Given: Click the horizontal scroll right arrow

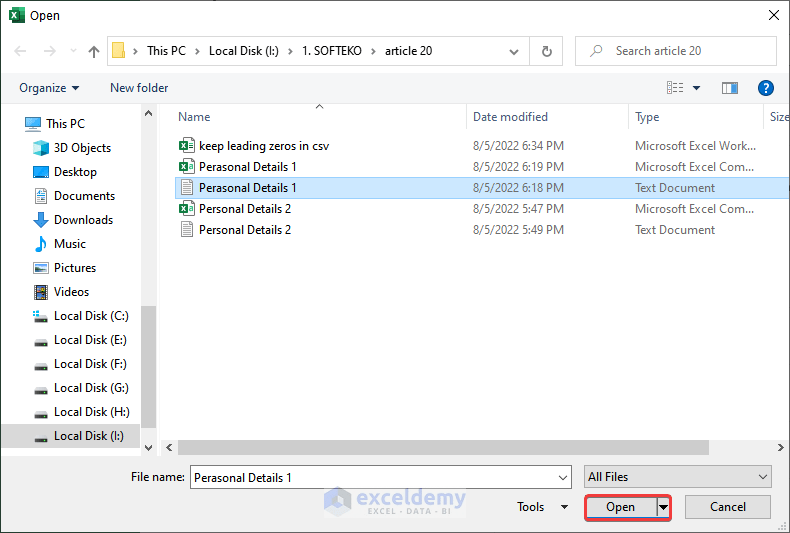Looking at the screenshot, I should pos(780,447).
